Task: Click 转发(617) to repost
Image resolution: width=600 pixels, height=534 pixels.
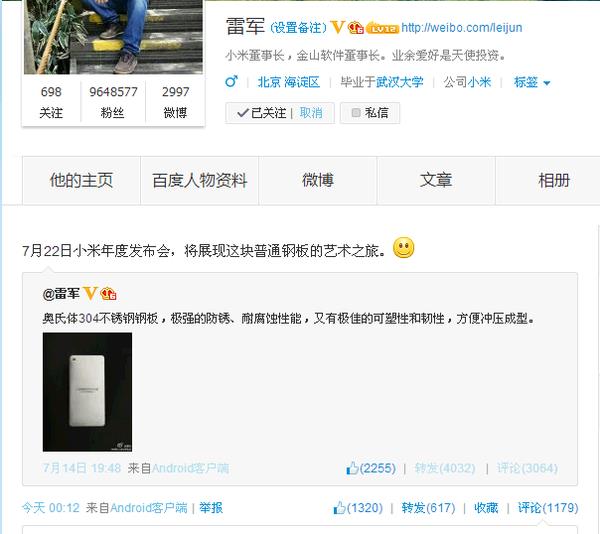Action: [x=428, y=508]
